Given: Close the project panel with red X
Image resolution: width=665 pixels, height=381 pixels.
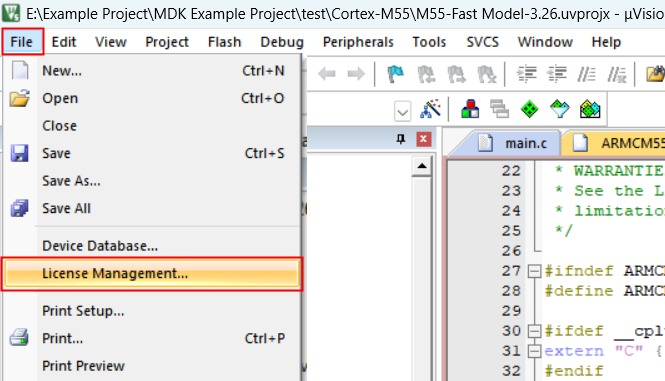Looking at the screenshot, I should [x=423, y=139].
